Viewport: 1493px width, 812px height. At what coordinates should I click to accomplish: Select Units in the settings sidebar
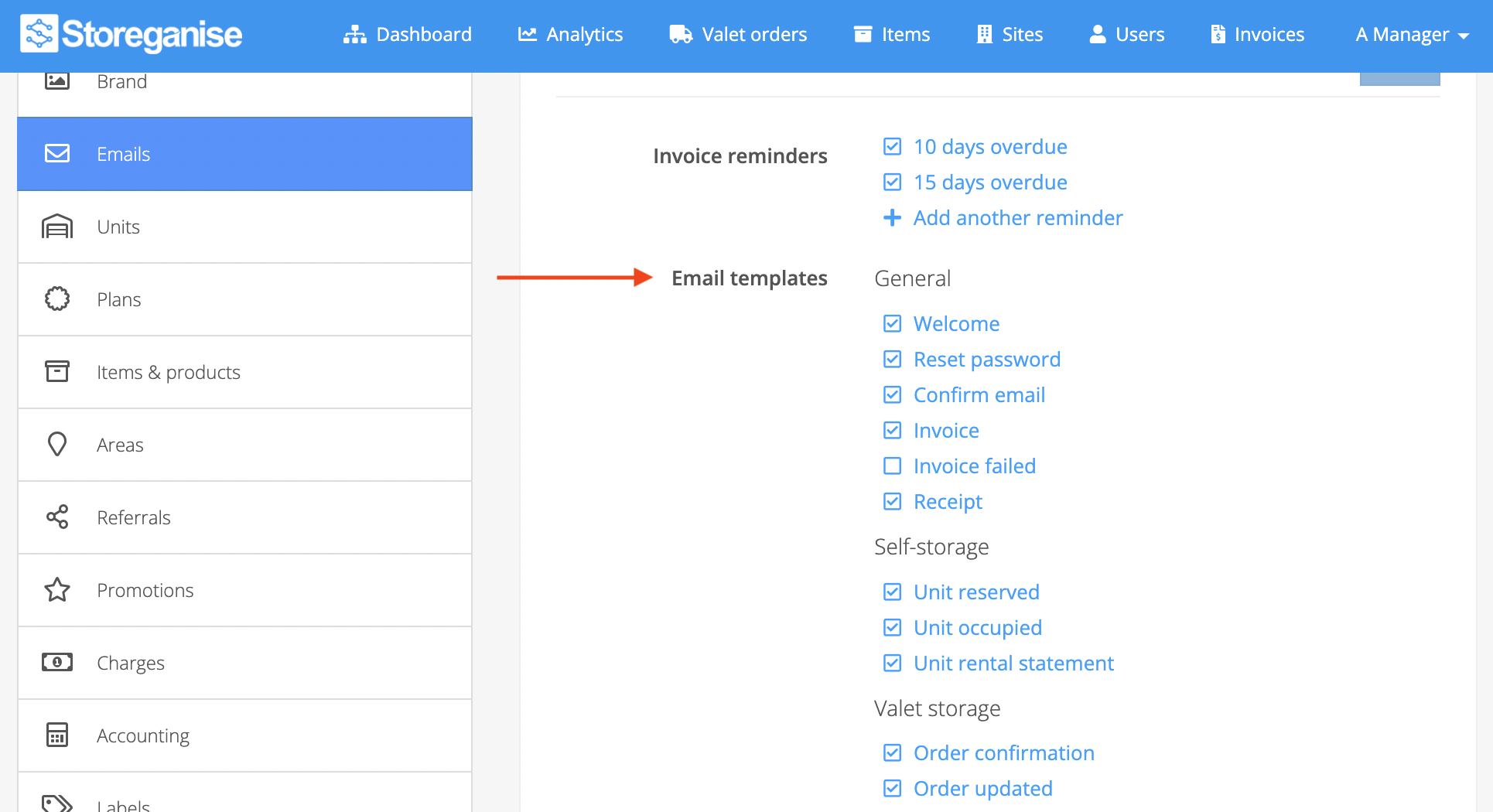click(244, 227)
